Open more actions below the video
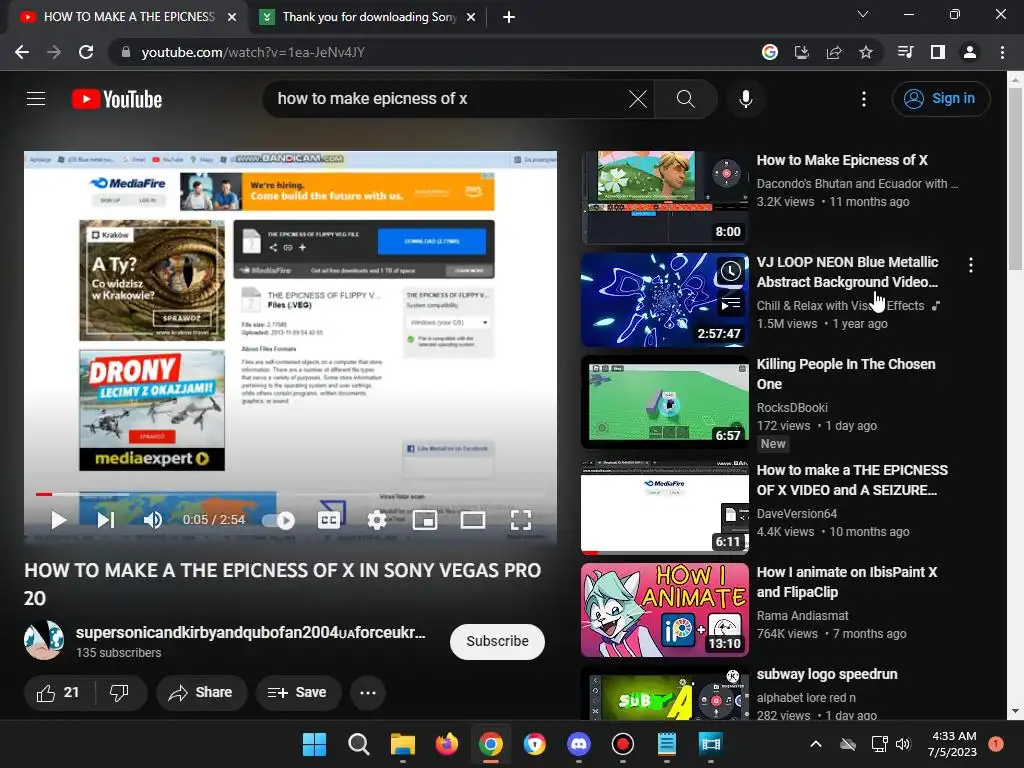This screenshot has width=1024, height=768. coord(368,693)
